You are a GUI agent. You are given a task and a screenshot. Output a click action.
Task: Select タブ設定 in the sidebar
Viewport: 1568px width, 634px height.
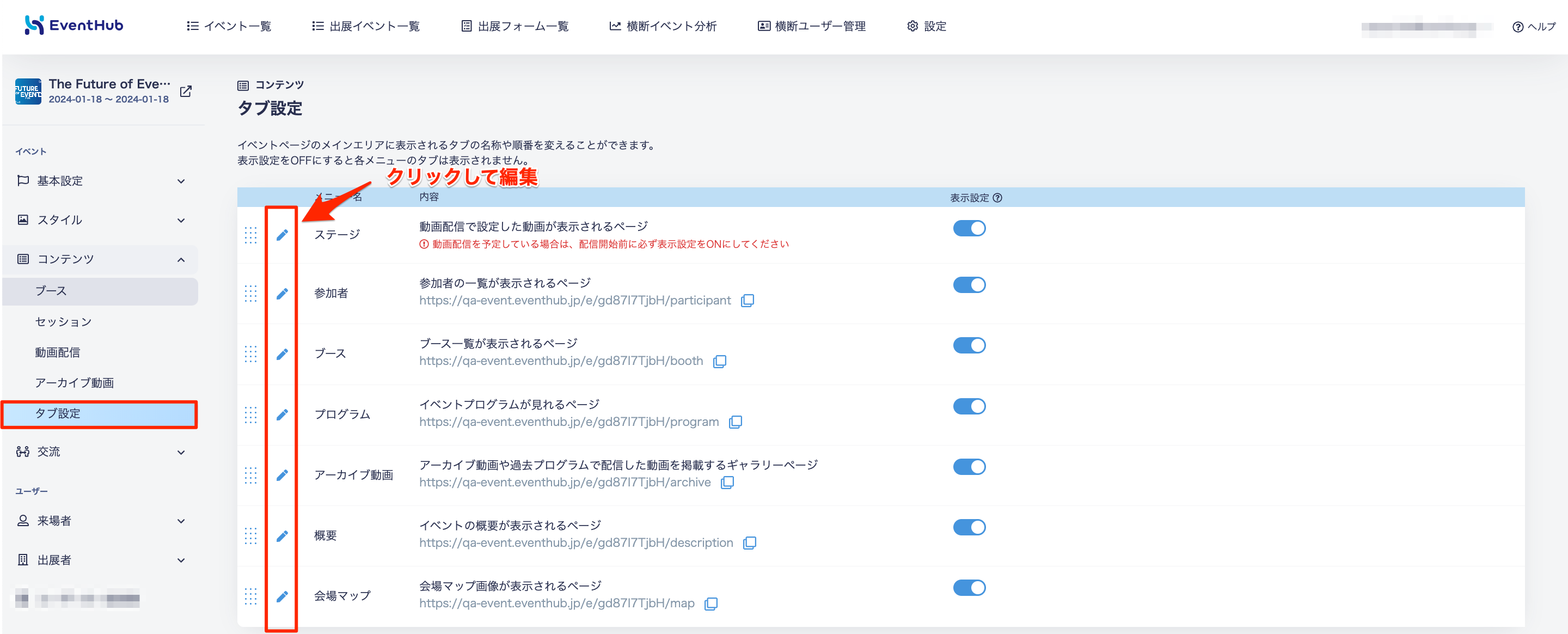point(99,413)
